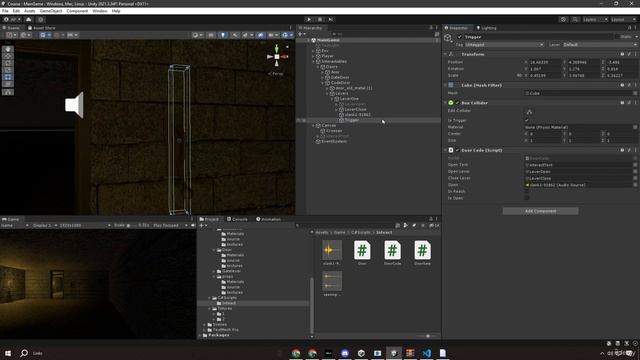Select the speaker audio gizmo in the Scene
This screenshot has height=360, width=640.
click(x=75, y=105)
